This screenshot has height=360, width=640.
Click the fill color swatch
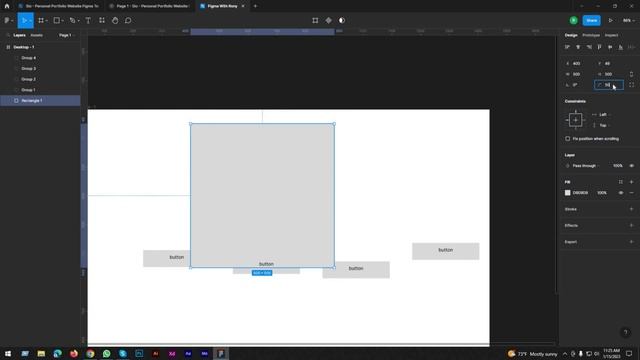567,193
